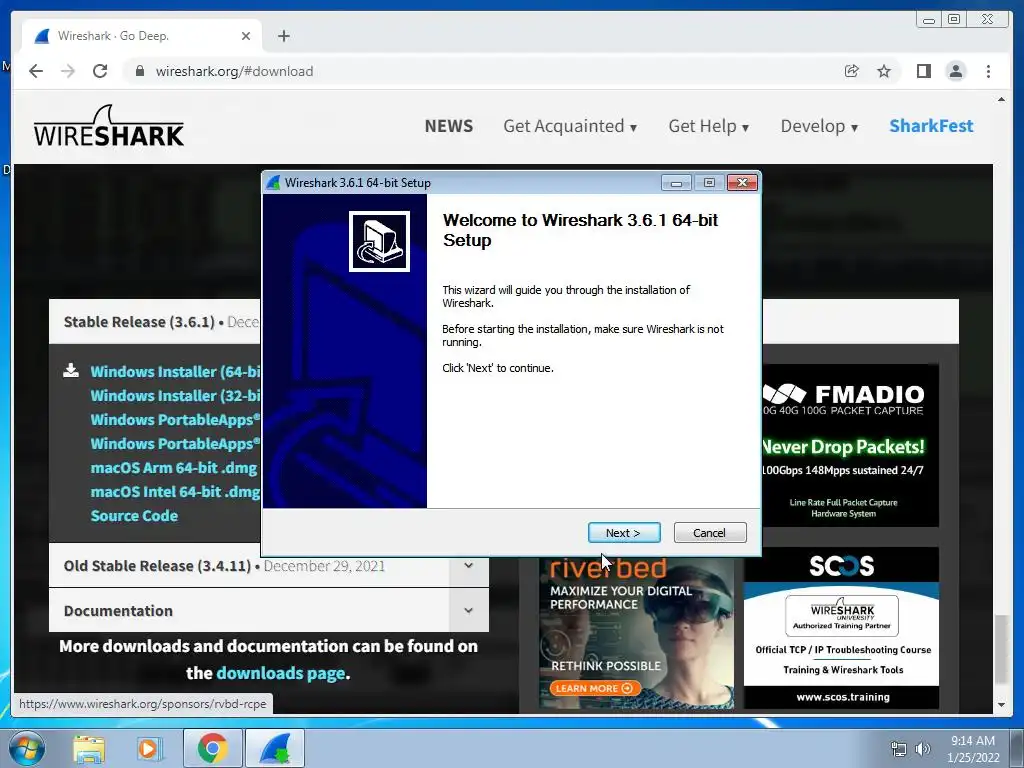Viewport: 1024px width, 768px height.
Task: Click the page scrollbar down arrow
Action: pos(1001,705)
